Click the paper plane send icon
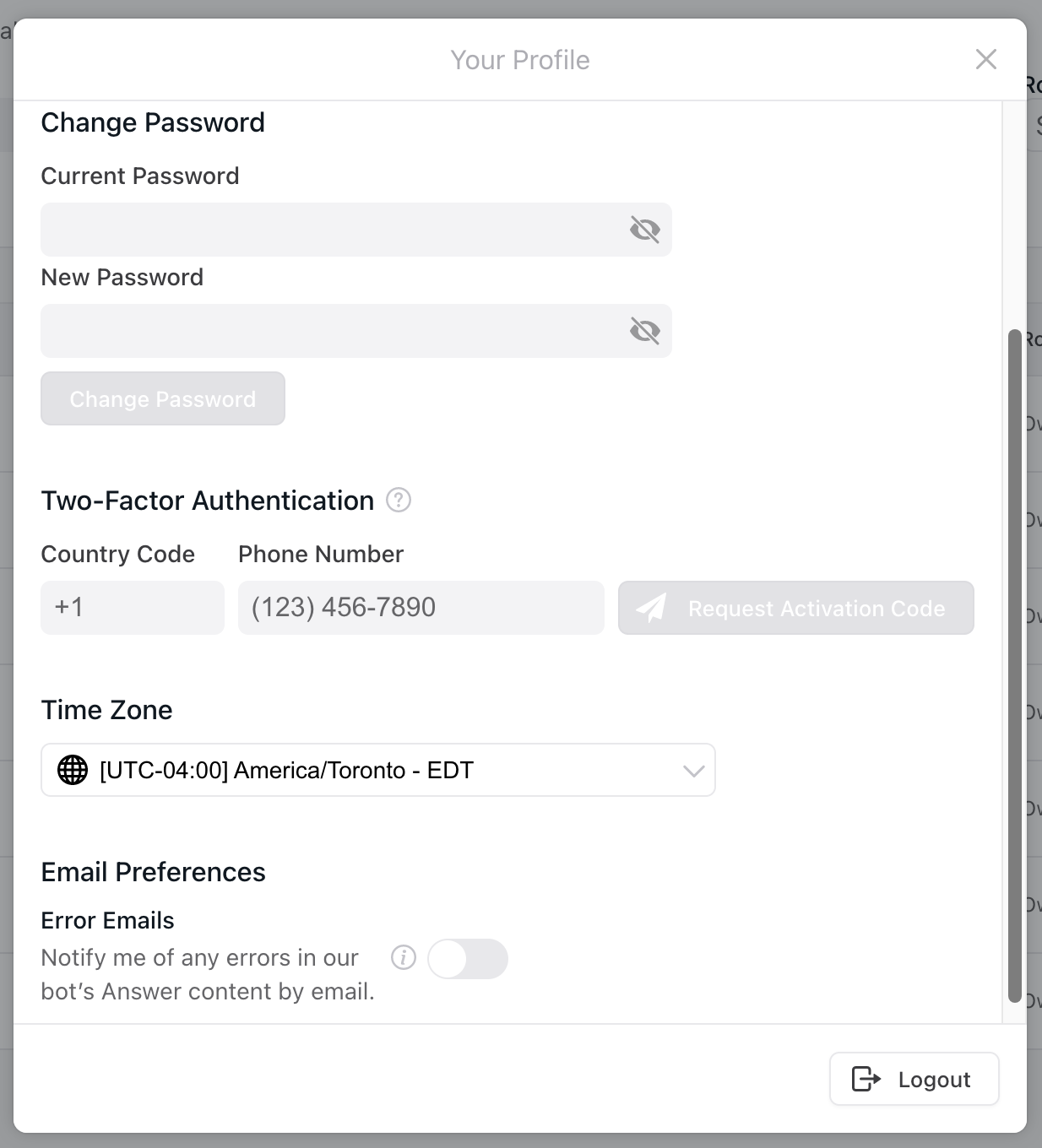Image resolution: width=1042 pixels, height=1148 pixels. [x=654, y=607]
